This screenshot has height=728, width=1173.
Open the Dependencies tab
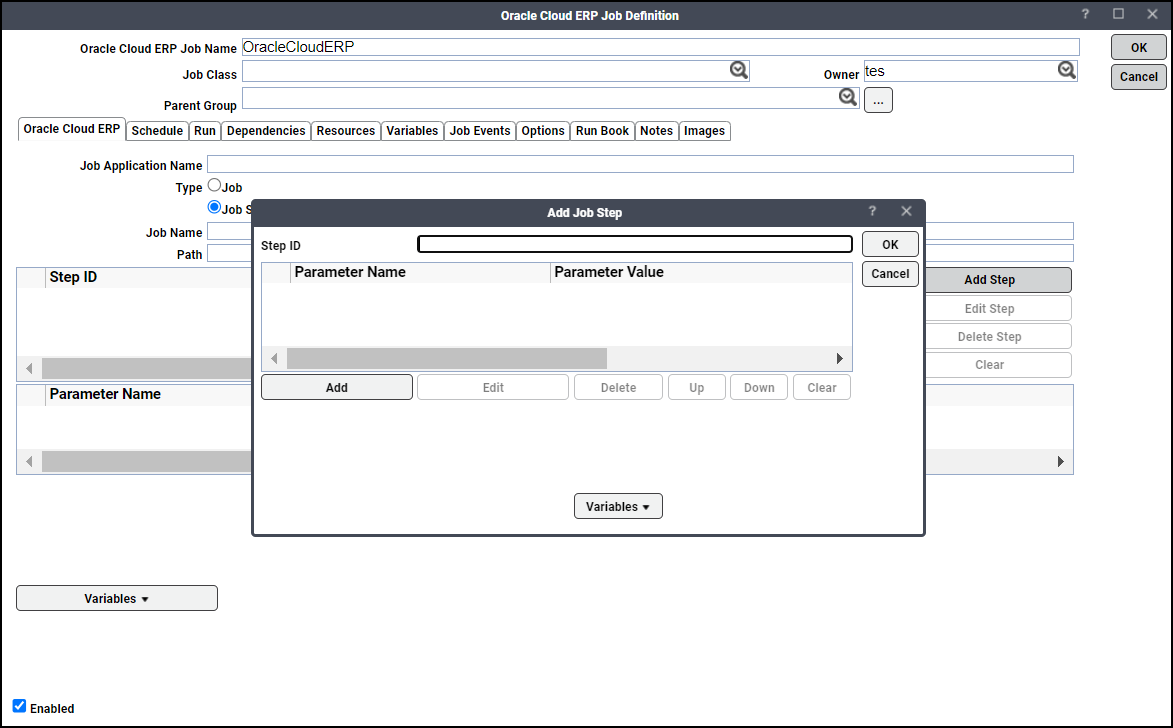click(266, 131)
